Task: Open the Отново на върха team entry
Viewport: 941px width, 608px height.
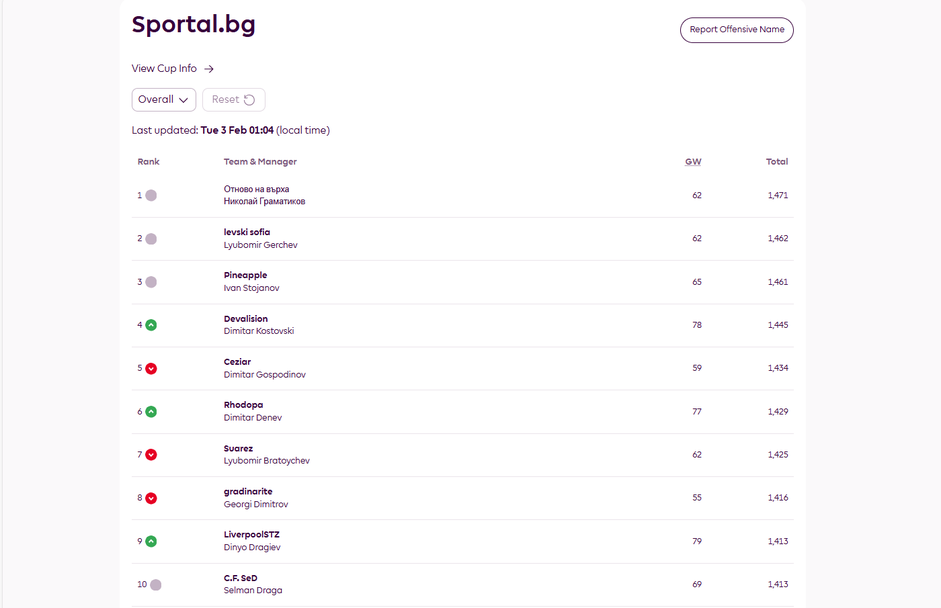Action: pos(256,189)
